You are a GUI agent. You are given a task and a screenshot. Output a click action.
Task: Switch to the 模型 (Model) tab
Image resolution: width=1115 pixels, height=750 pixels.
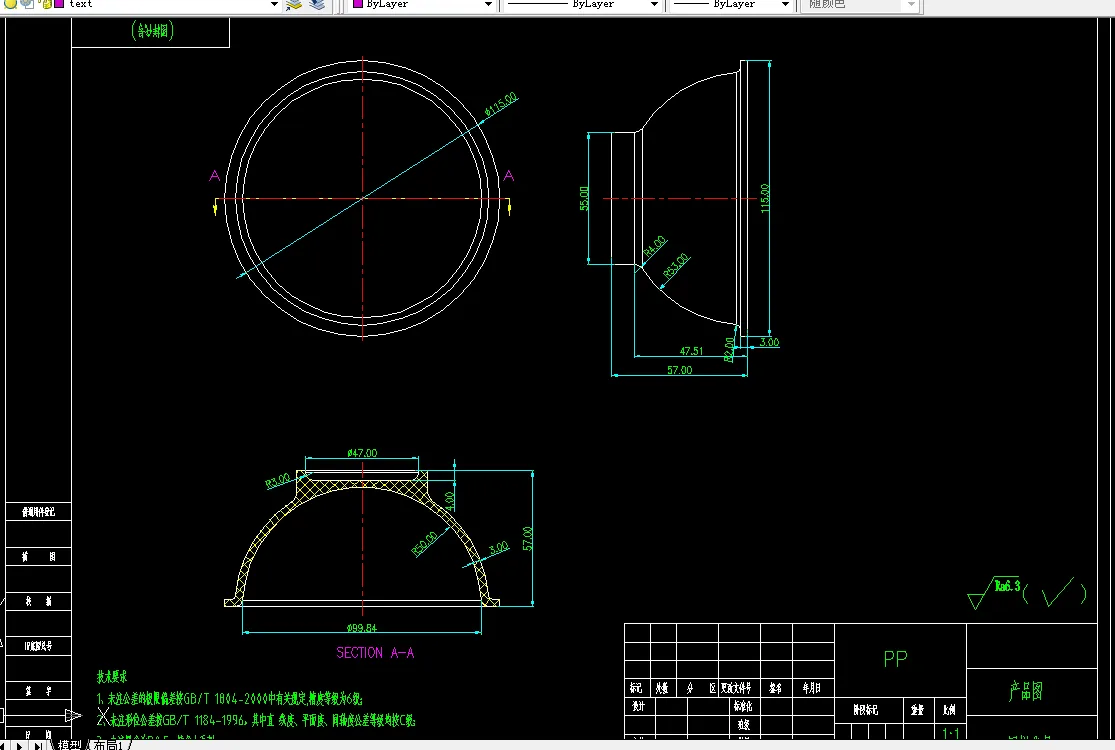(69, 744)
